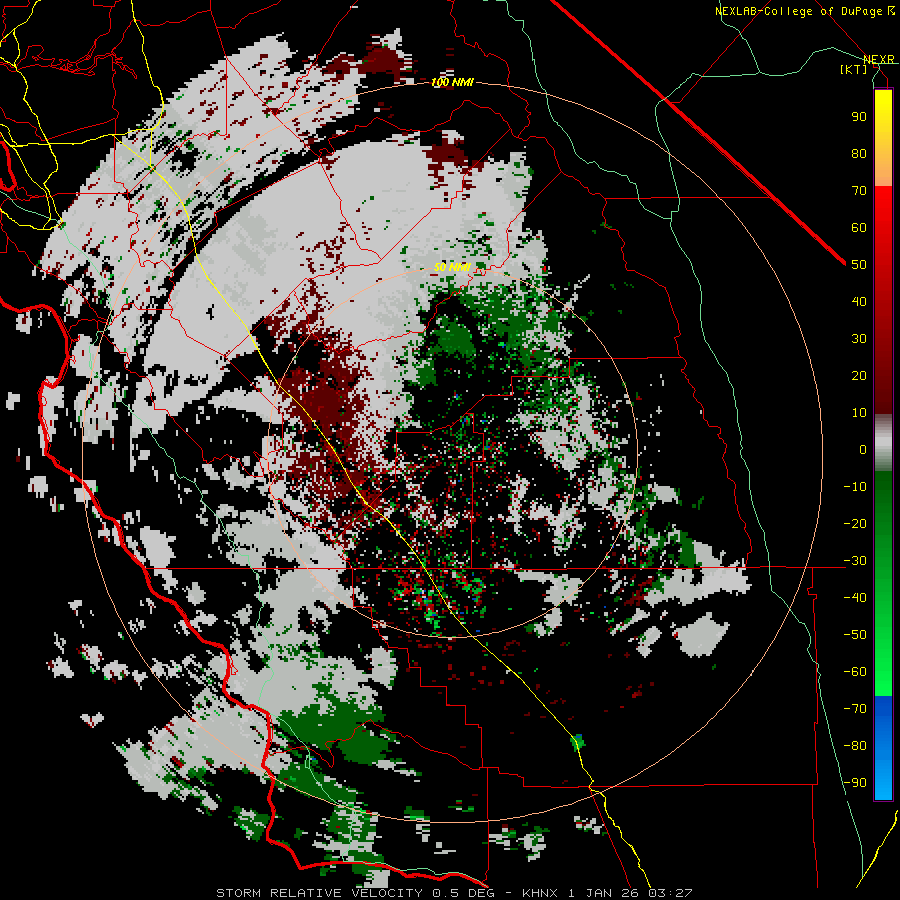Click the -60 value on velocity scale

click(x=855, y=672)
